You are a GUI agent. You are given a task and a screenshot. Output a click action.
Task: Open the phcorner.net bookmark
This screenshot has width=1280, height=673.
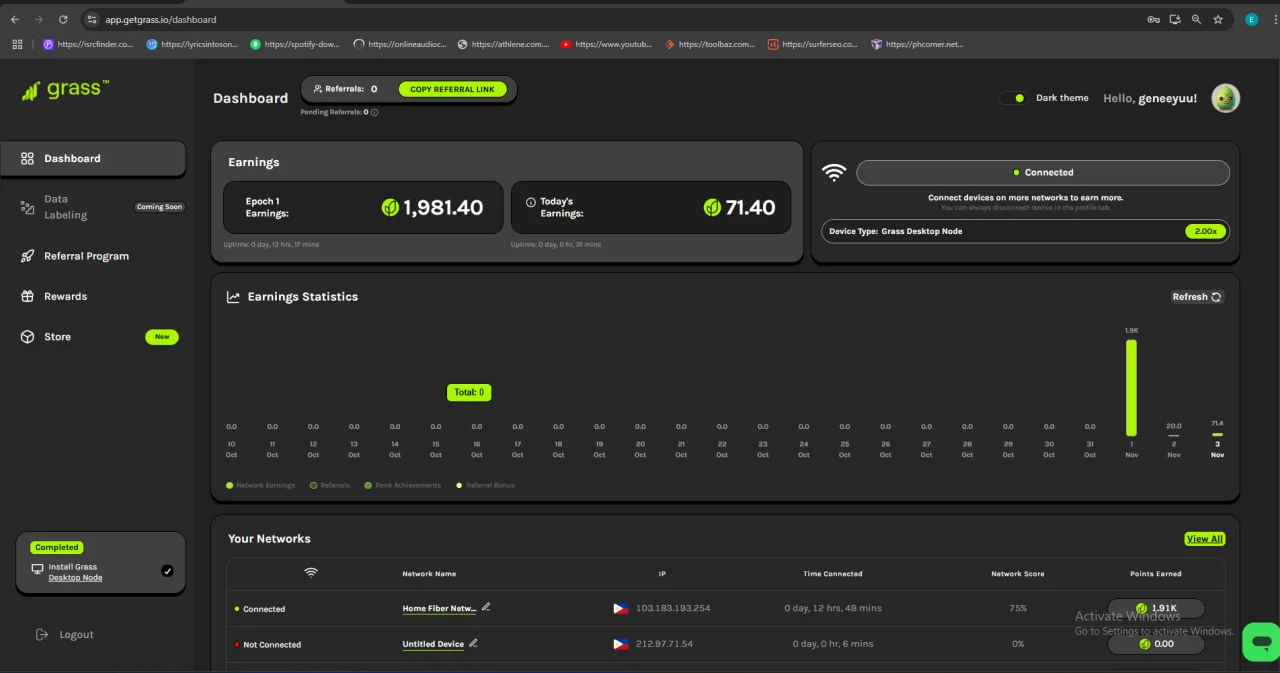point(918,44)
